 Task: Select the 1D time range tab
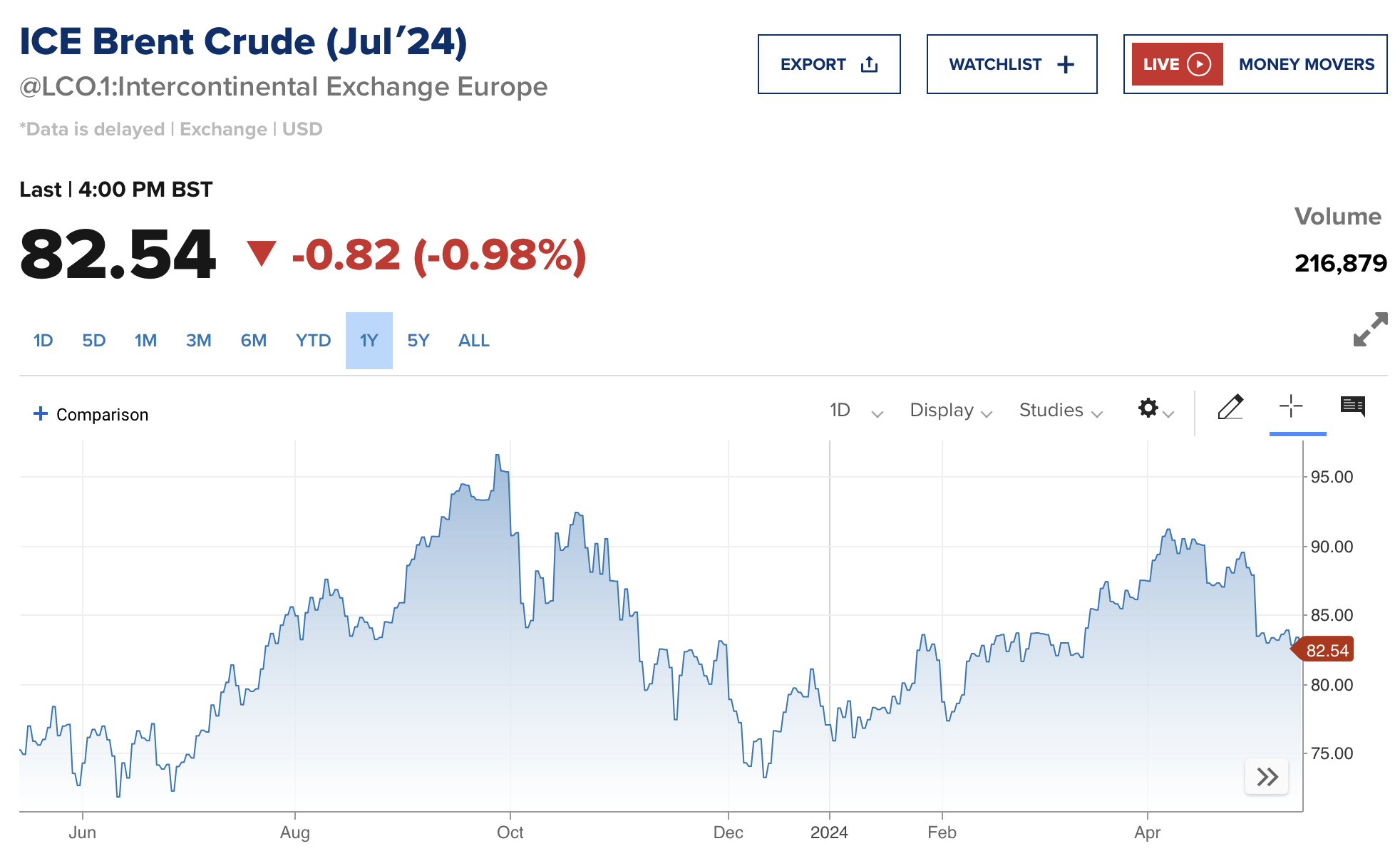(43, 341)
